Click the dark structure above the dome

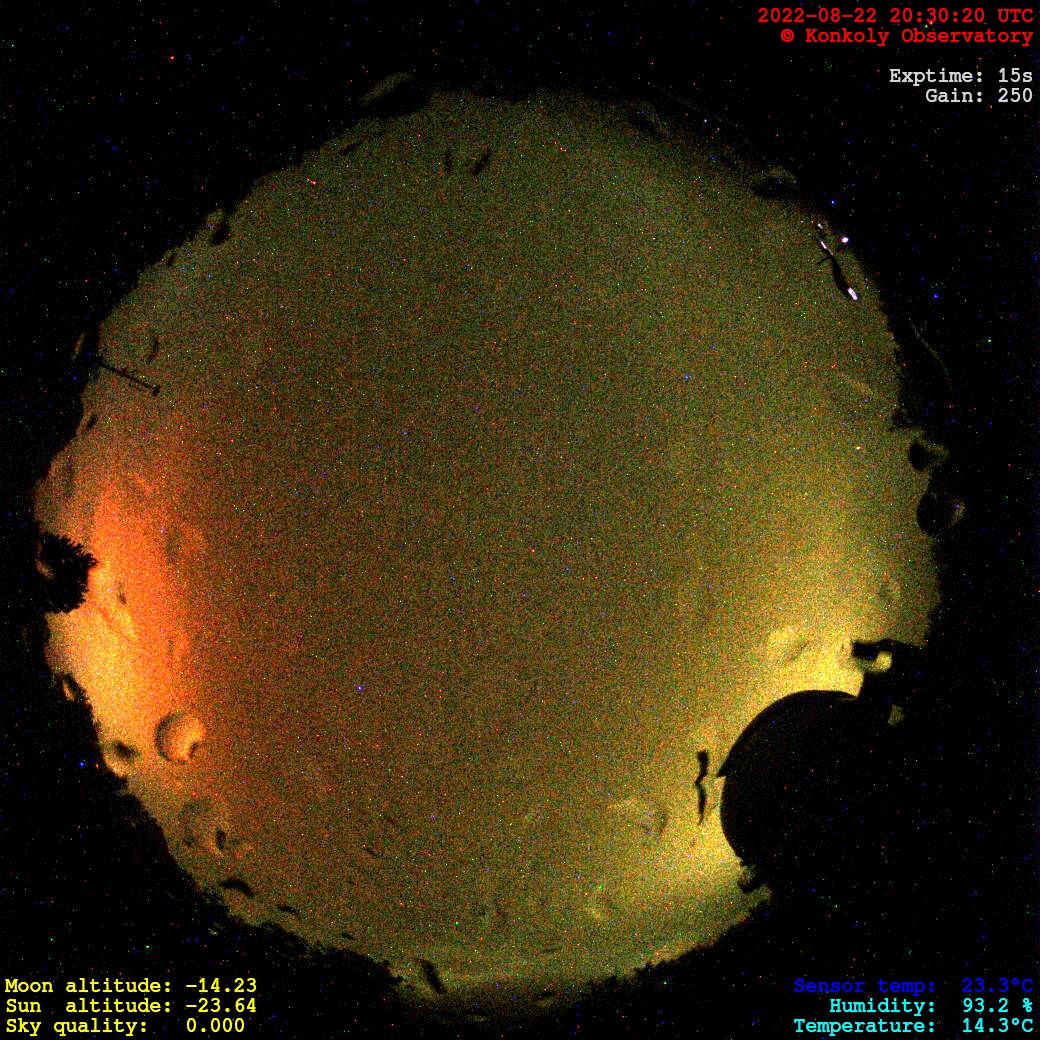tap(880, 653)
